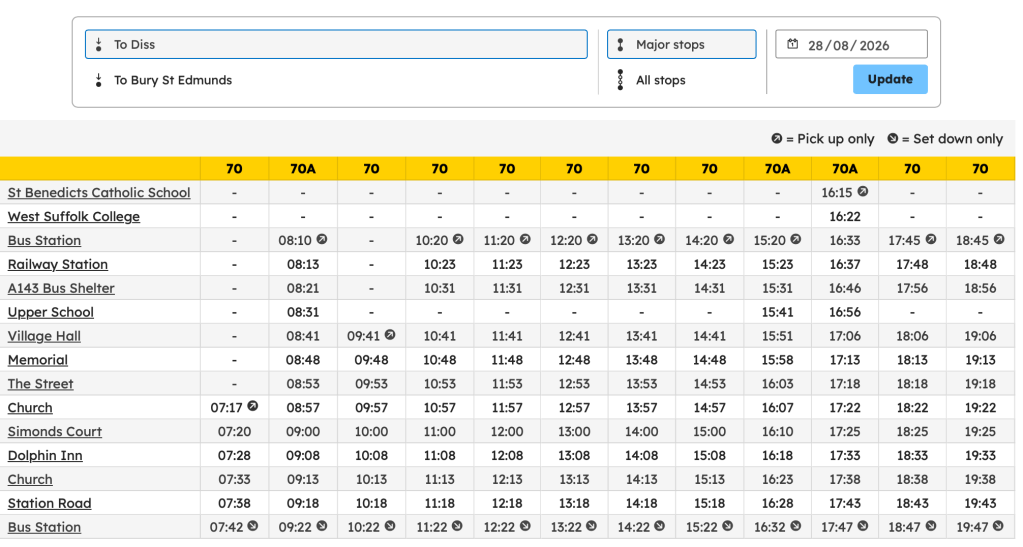Click the Update button

[890, 79]
